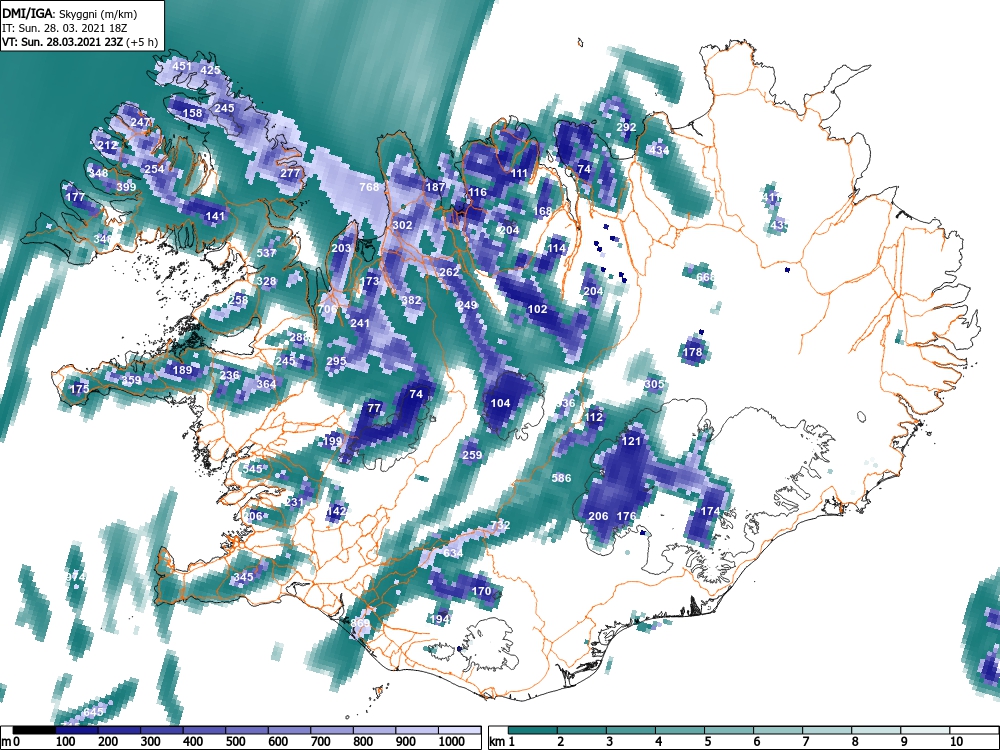Click the map reading 259
The width and height of the screenshot is (1000, 750).
click(473, 455)
